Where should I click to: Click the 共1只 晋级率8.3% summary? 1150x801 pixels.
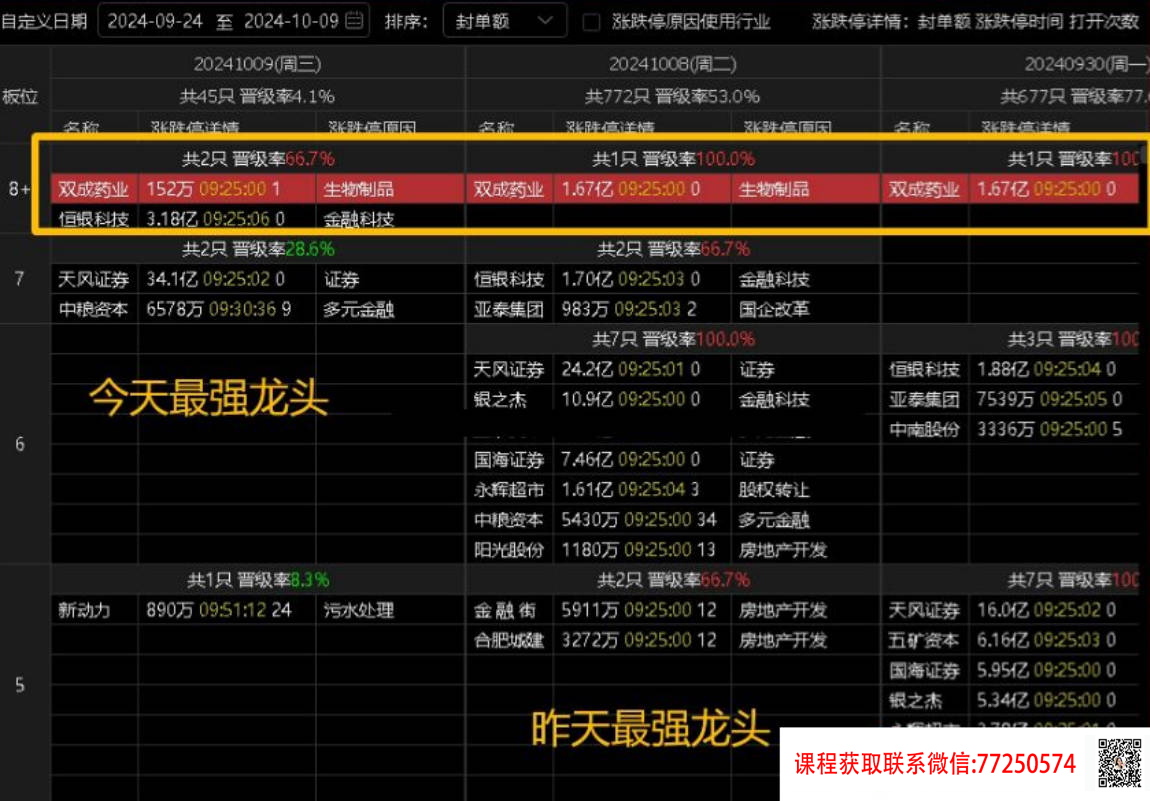257,580
